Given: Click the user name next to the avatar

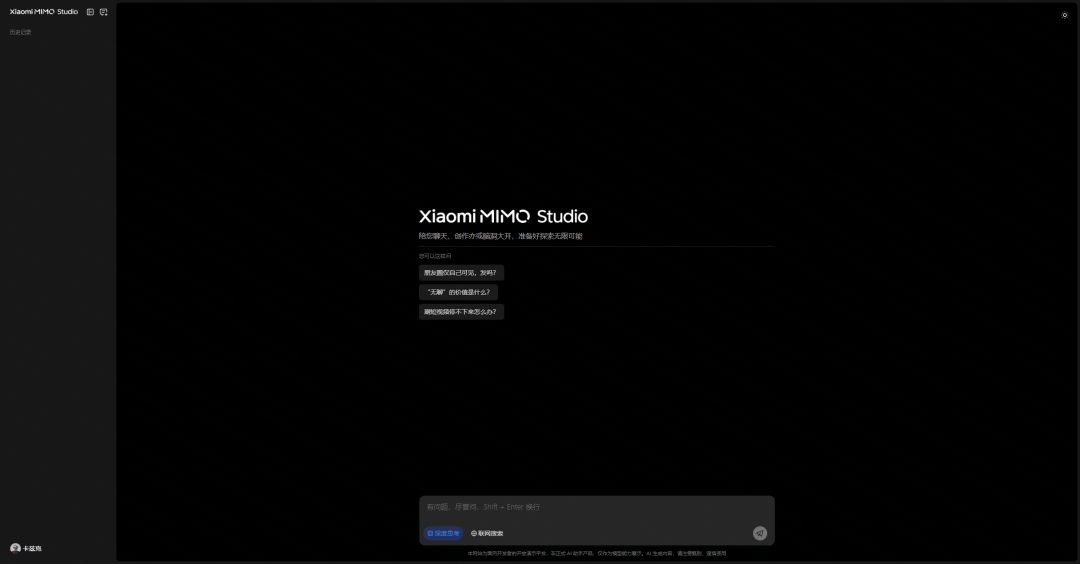Looking at the screenshot, I should click(32, 549).
